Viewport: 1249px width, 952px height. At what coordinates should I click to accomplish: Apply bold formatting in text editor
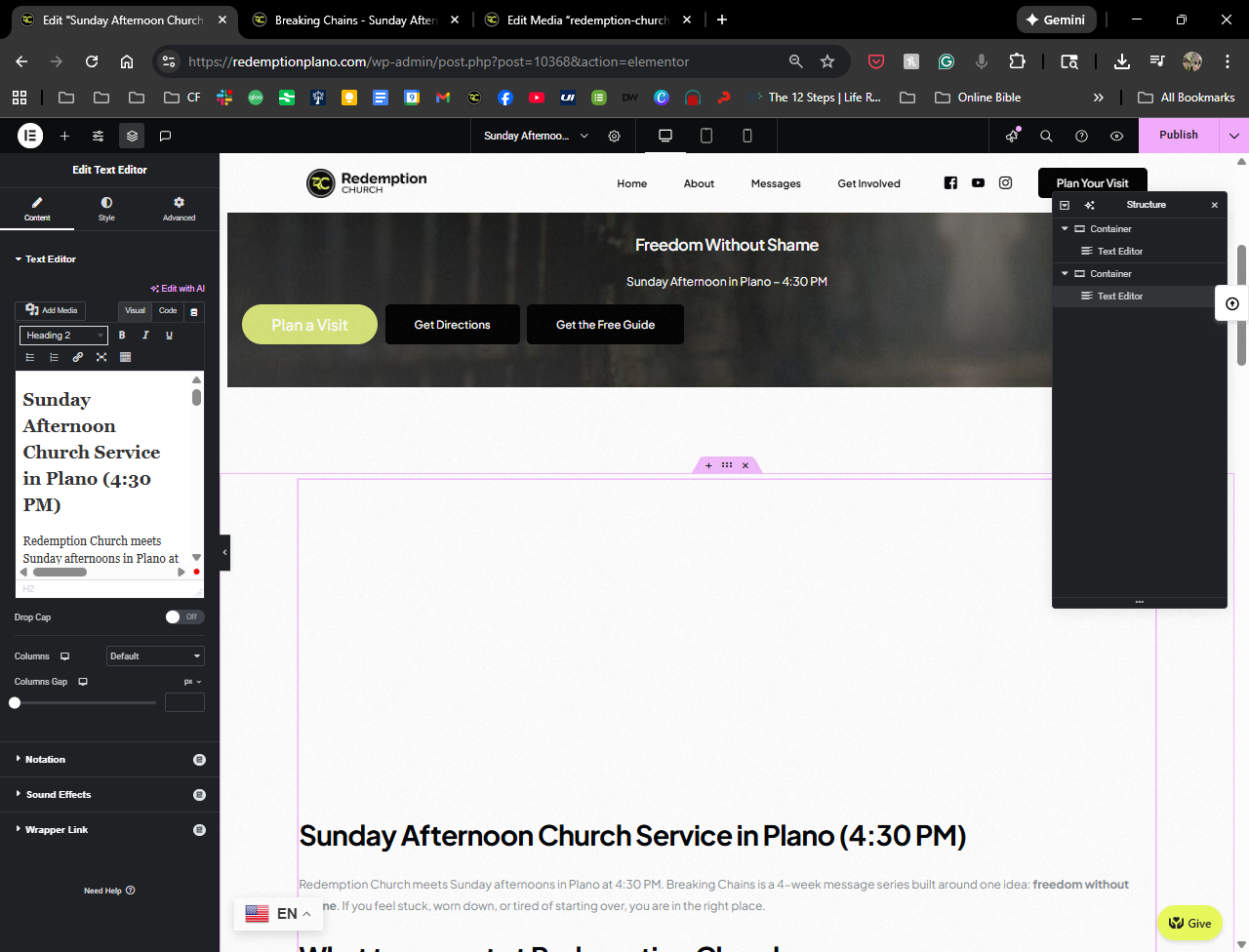(122, 336)
